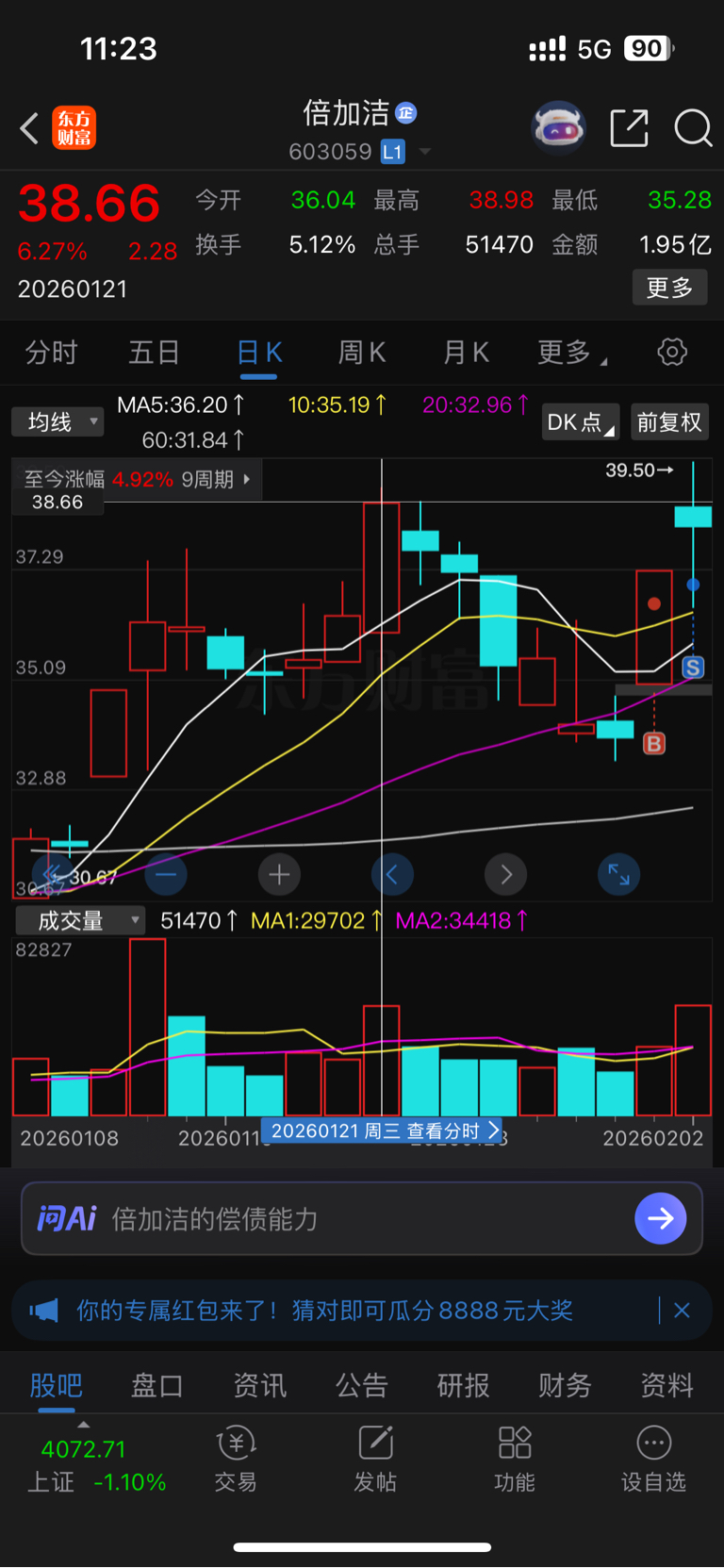Expand the stock code dropdown arrow
This screenshot has width=724, height=1568.
[425, 152]
